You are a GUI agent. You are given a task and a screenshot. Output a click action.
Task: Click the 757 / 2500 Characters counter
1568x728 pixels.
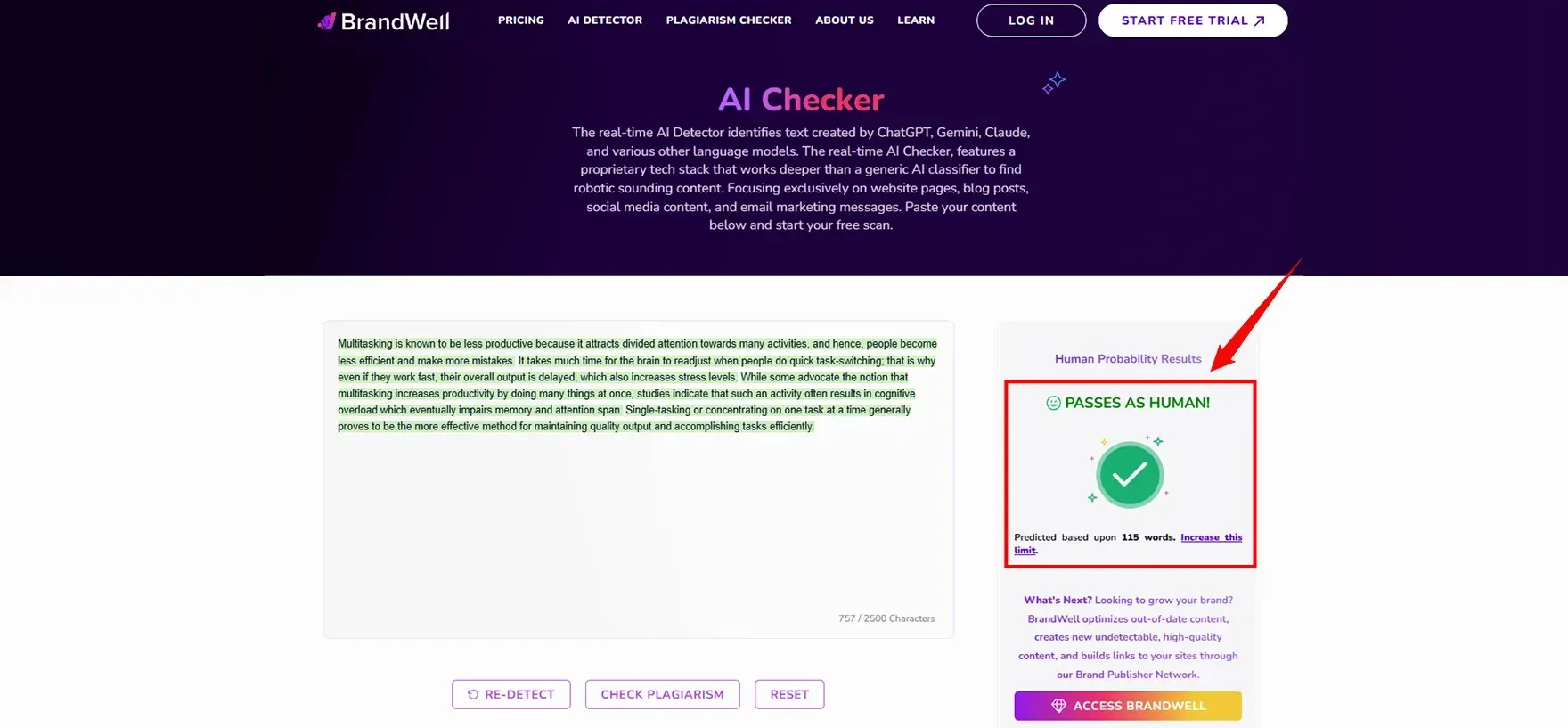pos(886,618)
